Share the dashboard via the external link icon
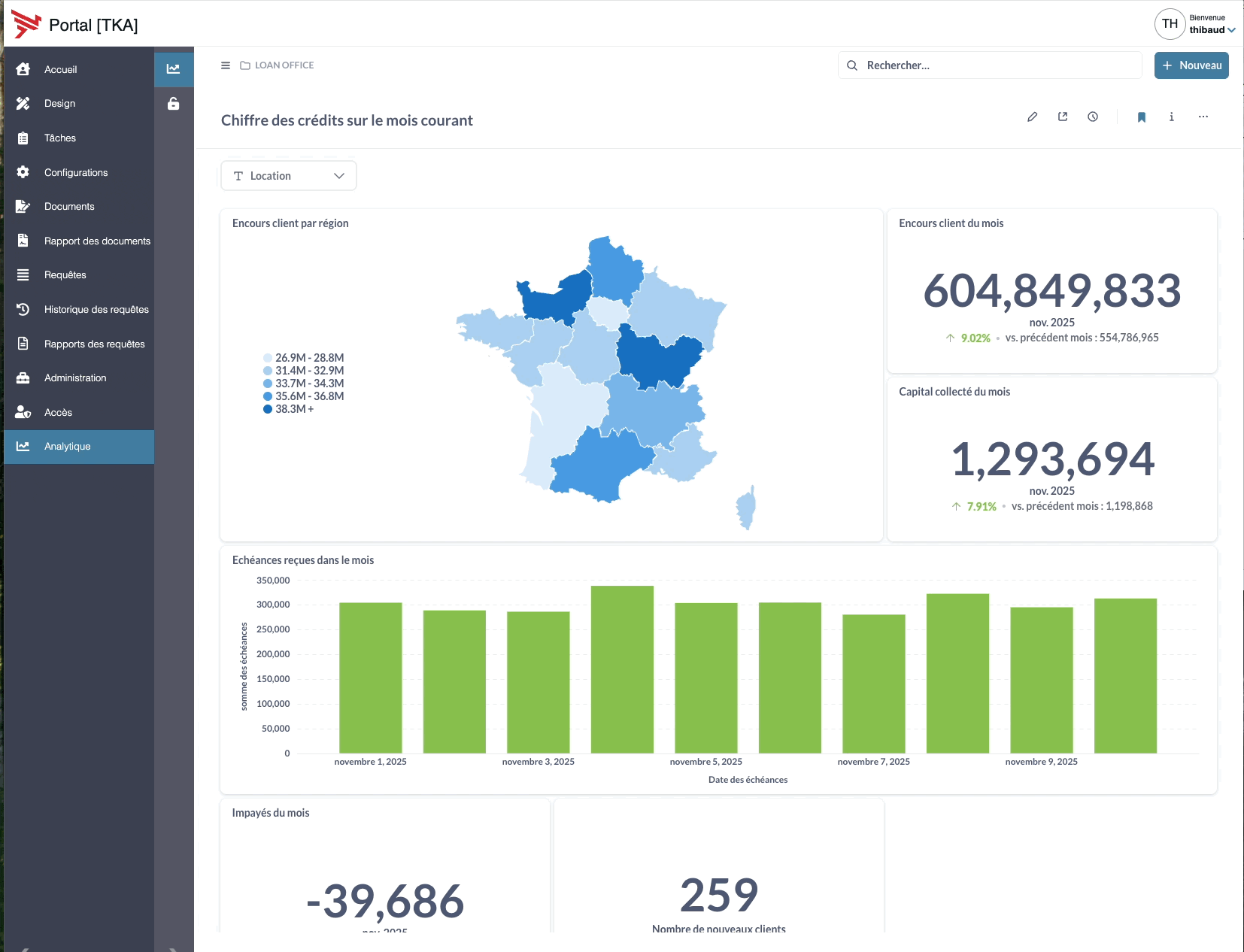Screen dimensions: 1244x952 point(1063,117)
